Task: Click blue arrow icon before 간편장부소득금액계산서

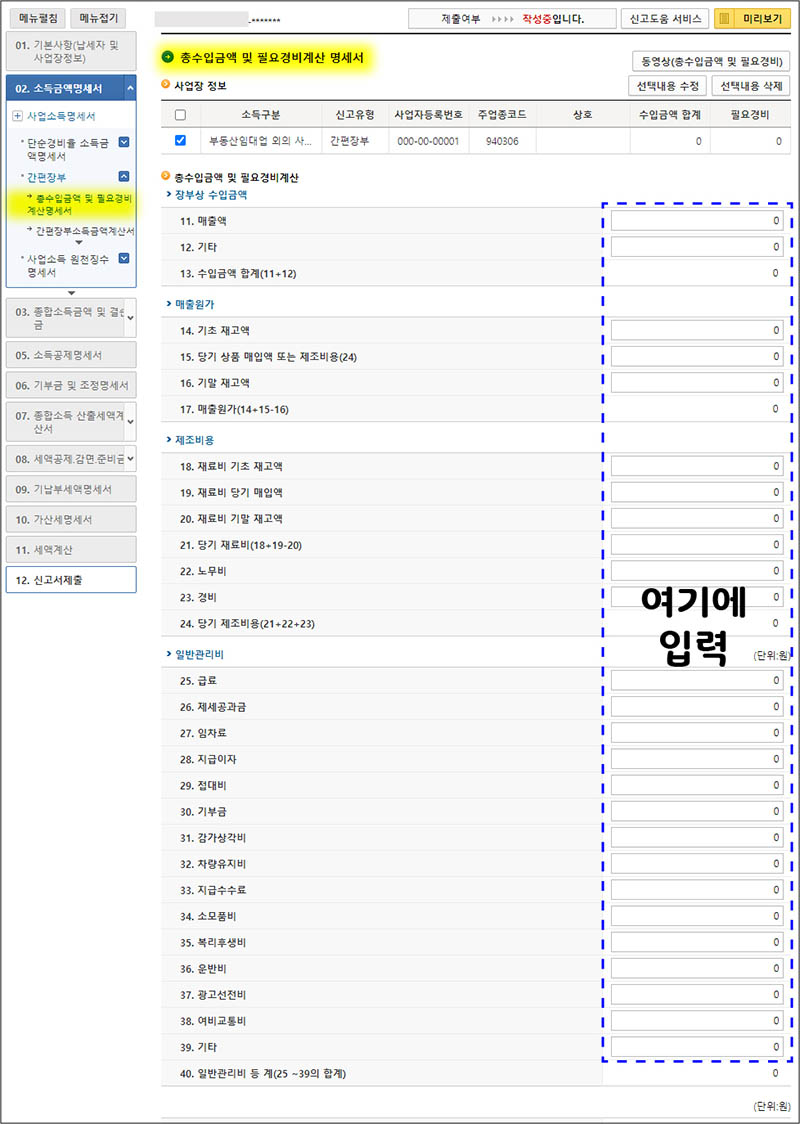Action: pos(28,228)
